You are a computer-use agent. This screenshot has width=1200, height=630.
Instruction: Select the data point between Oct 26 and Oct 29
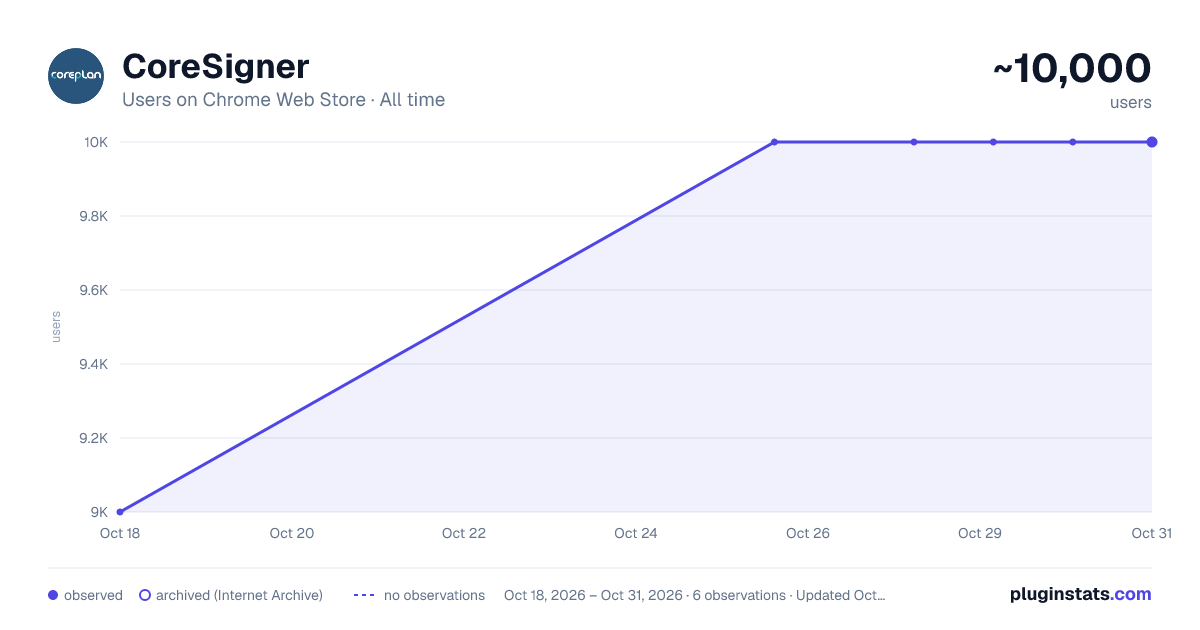tap(914, 142)
